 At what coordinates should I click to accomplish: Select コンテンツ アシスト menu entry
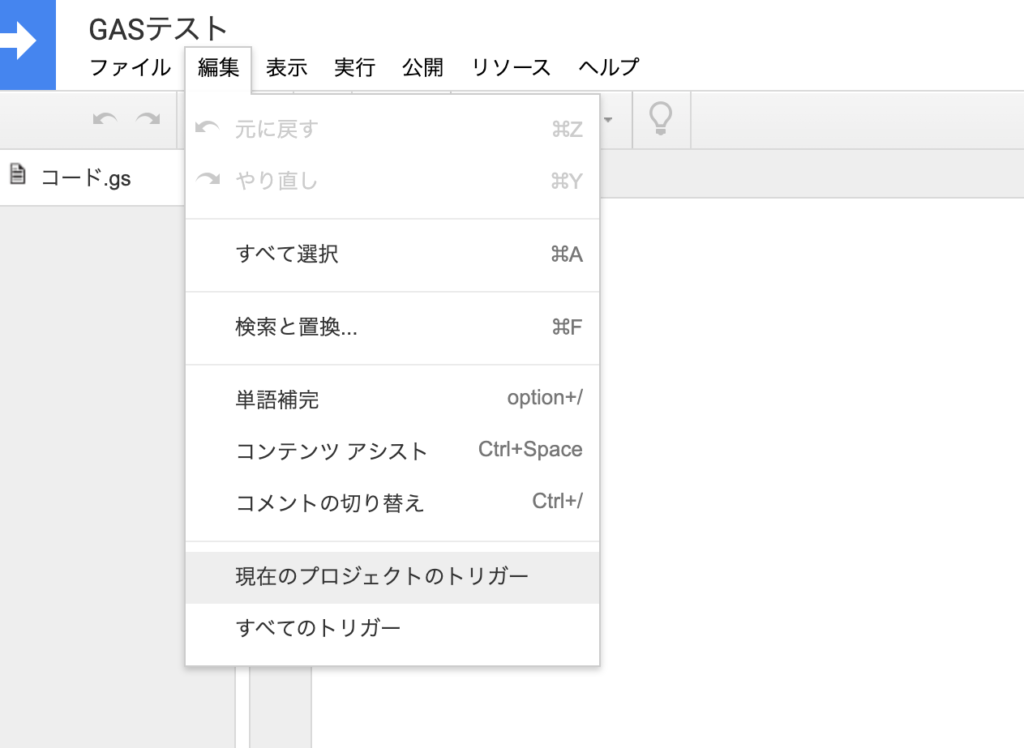392,451
